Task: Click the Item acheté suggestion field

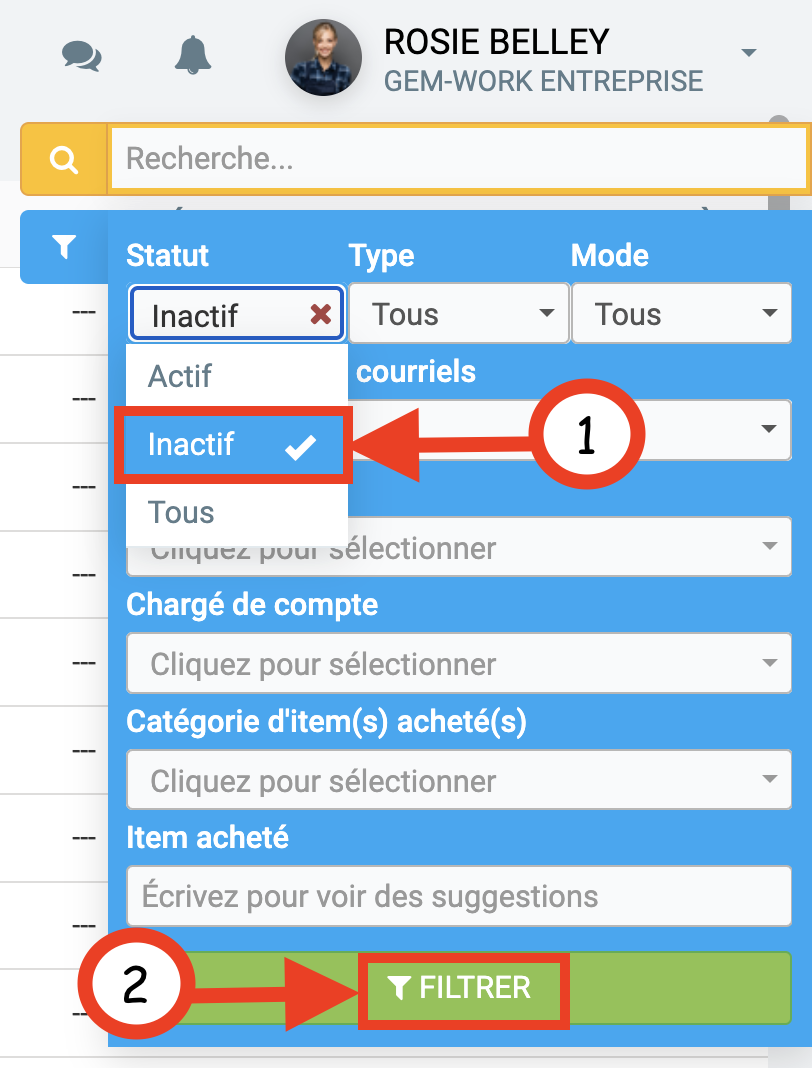Action: pos(458,896)
